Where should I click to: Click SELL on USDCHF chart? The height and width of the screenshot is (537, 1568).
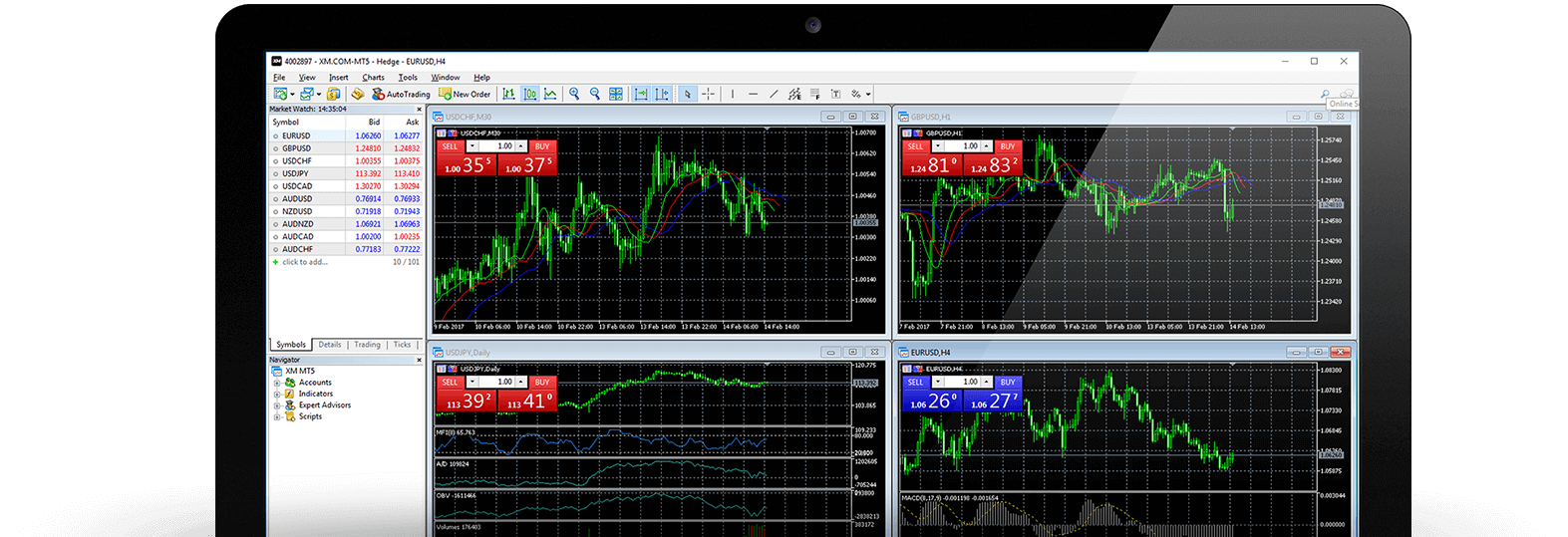451,146
